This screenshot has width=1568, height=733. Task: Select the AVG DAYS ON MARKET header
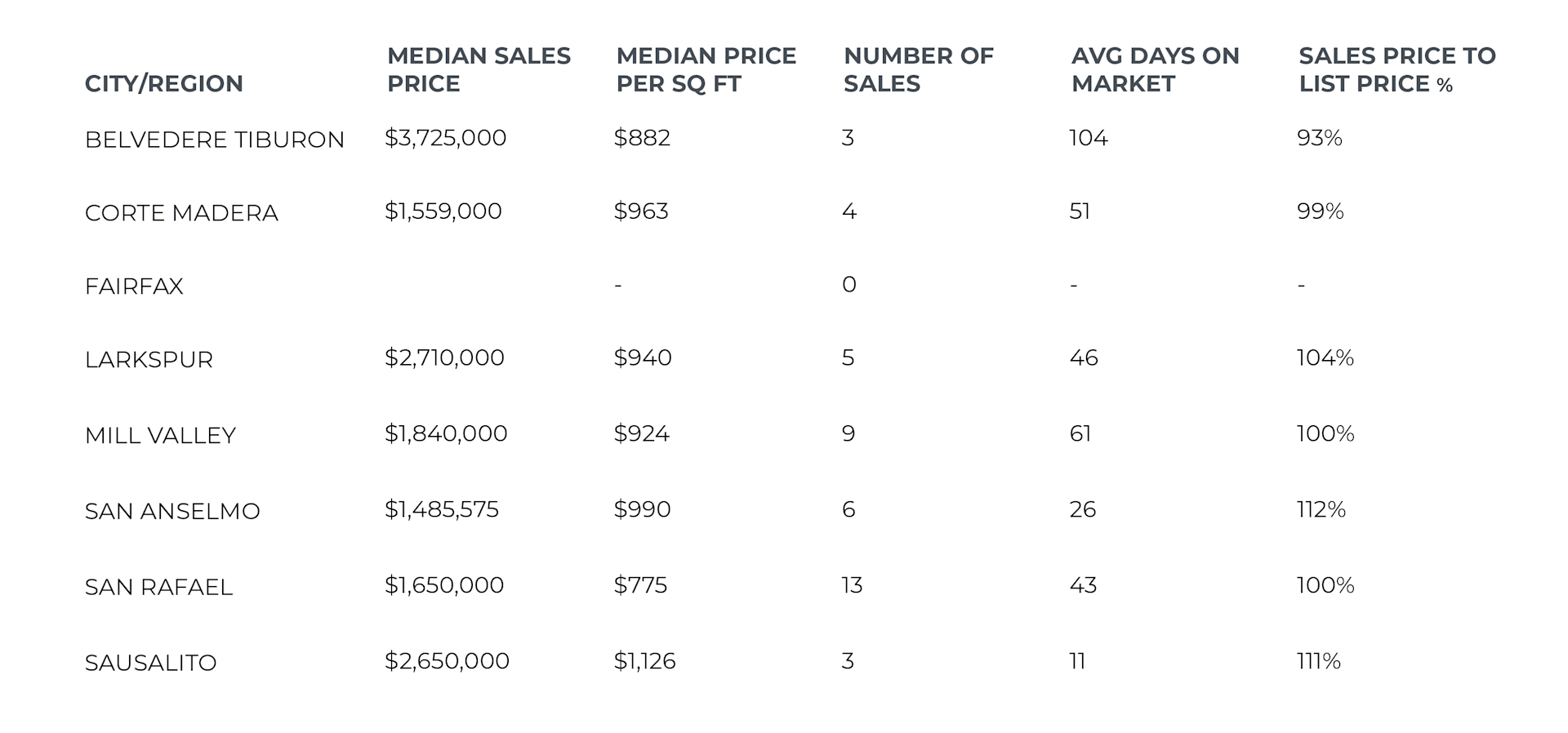pos(1155,69)
